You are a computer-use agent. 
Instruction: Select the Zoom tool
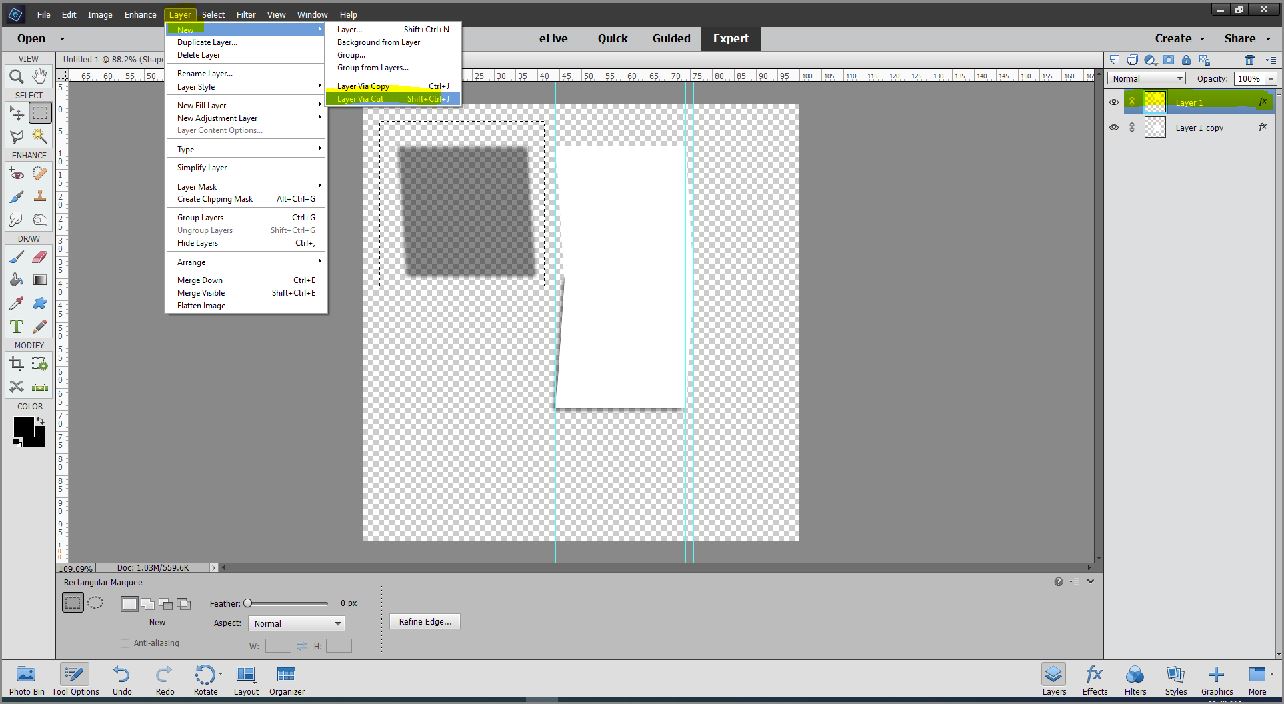[x=16, y=76]
